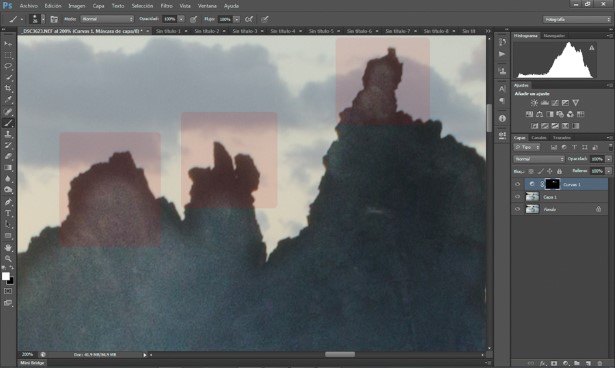
Task: Select the Blur tool
Action: tap(8, 179)
